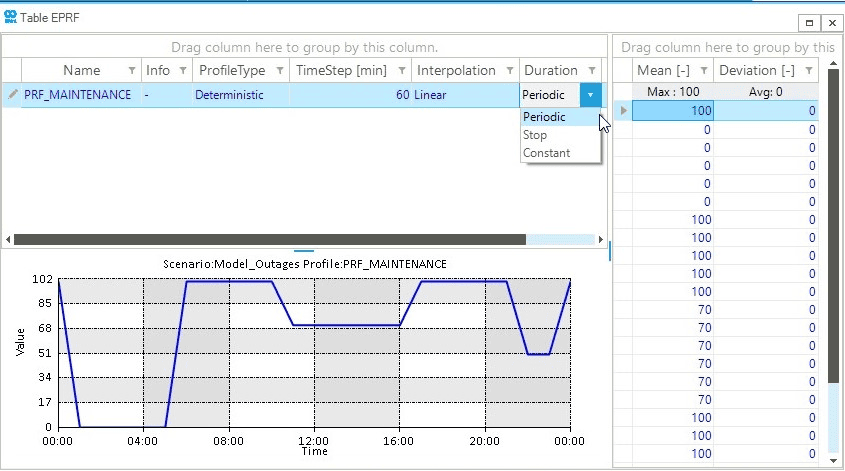The height and width of the screenshot is (471, 845).
Task: Click the Deterministic ProfileType cell
Action: pyautogui.click(x=229, y=95)
